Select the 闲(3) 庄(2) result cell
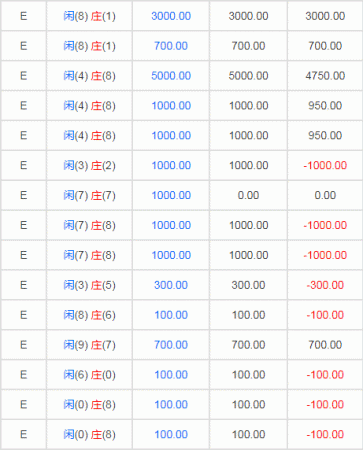The height and width of the screenshot is (450, 363). click(x=89, y=165)
